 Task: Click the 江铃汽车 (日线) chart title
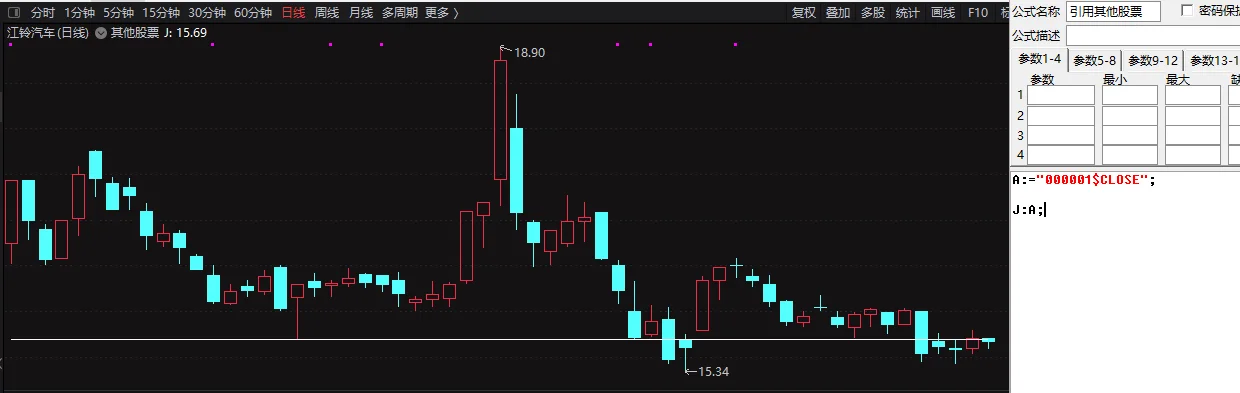coord(48,33)
